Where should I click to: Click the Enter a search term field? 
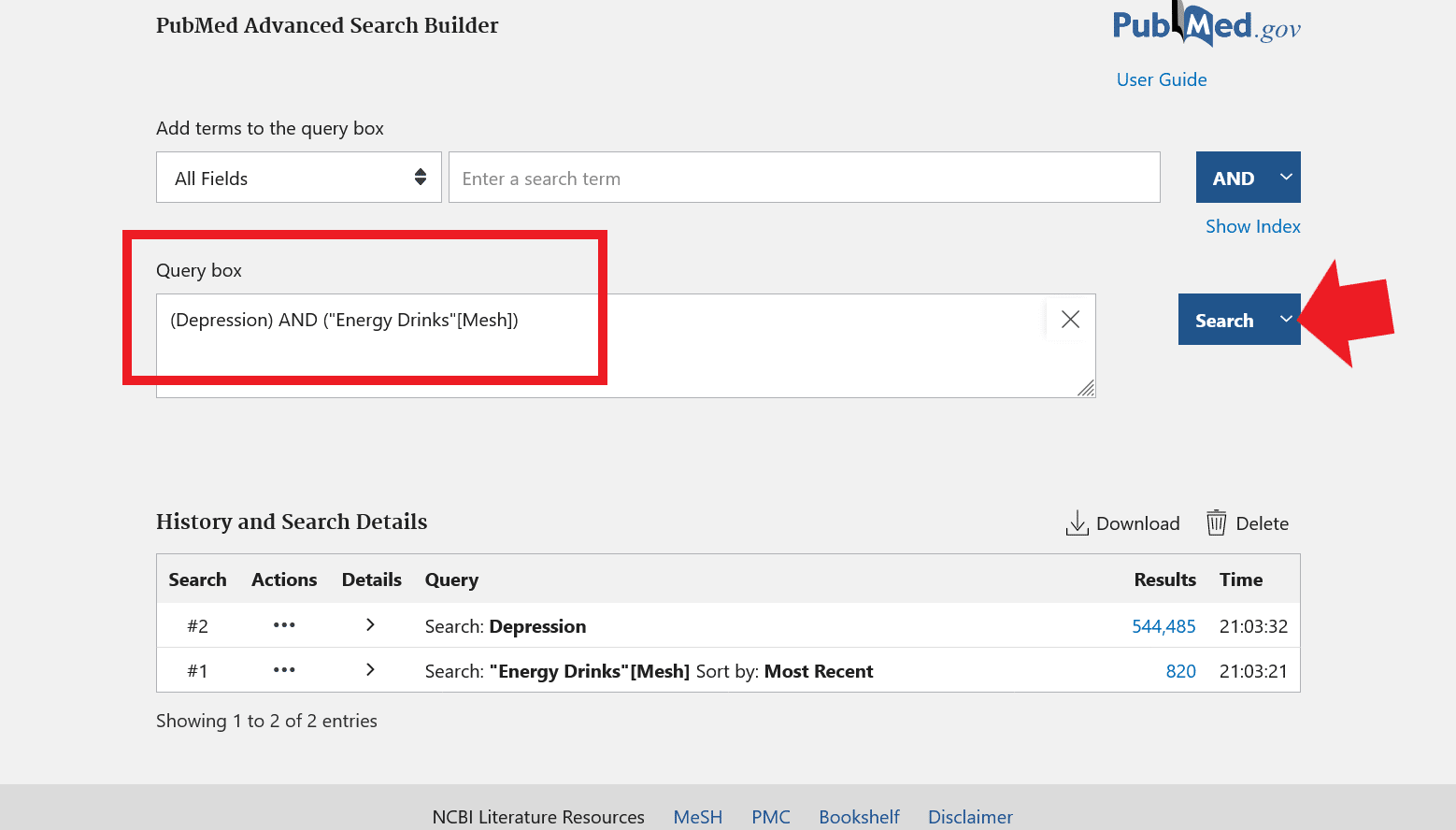[x=805, y=178]
